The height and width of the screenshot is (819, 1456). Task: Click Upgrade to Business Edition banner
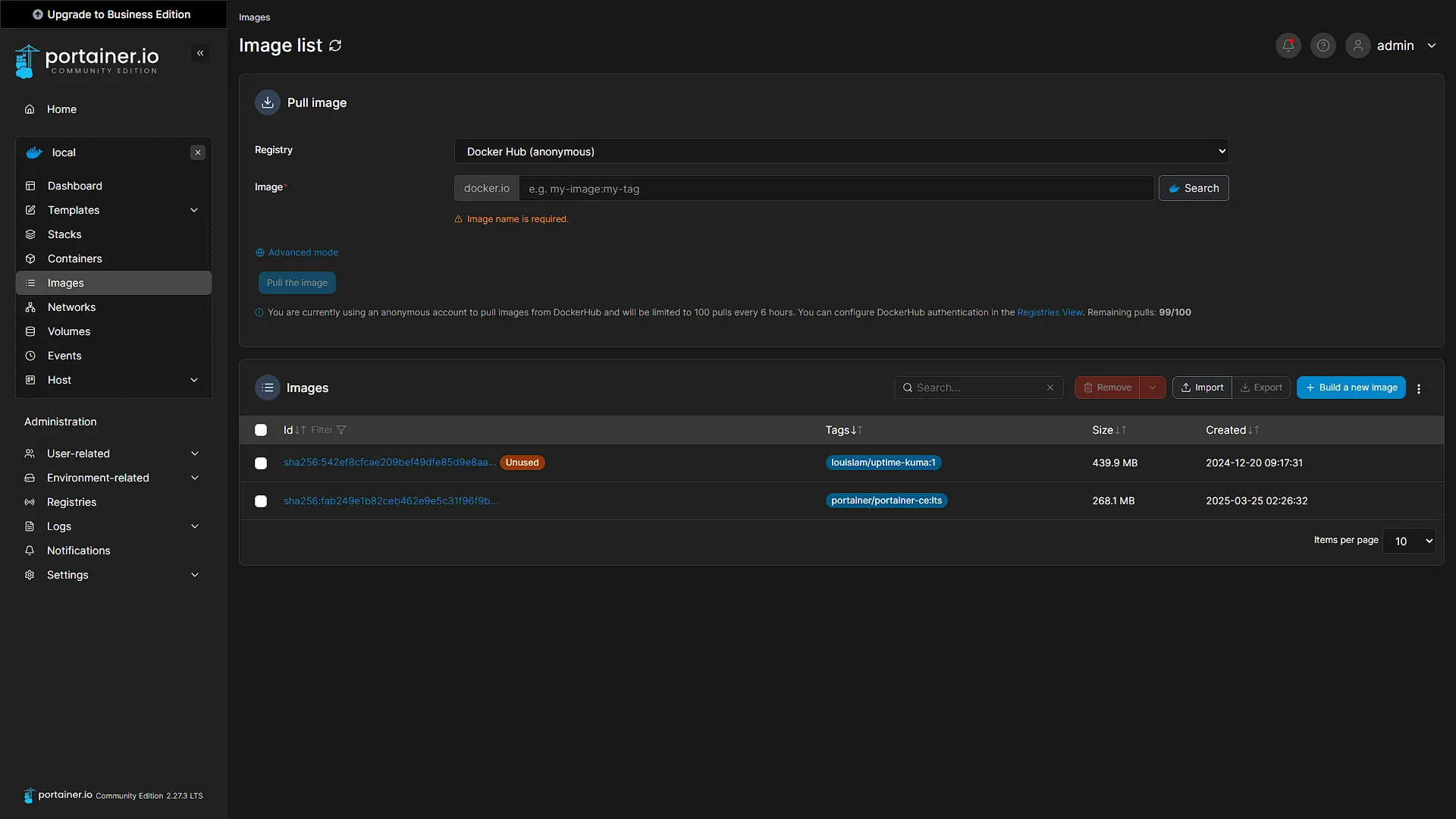click(112, 14)
